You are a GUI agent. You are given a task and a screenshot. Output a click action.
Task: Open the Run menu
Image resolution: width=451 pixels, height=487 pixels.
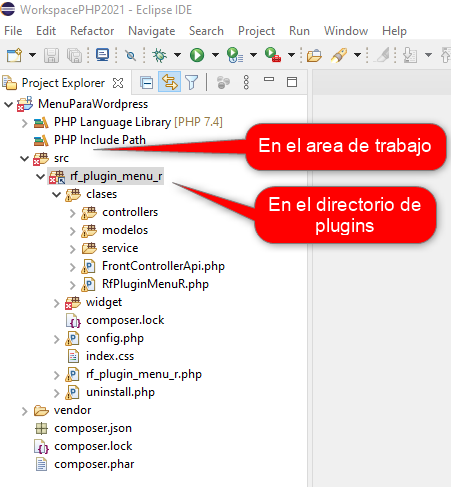[299, 31]
